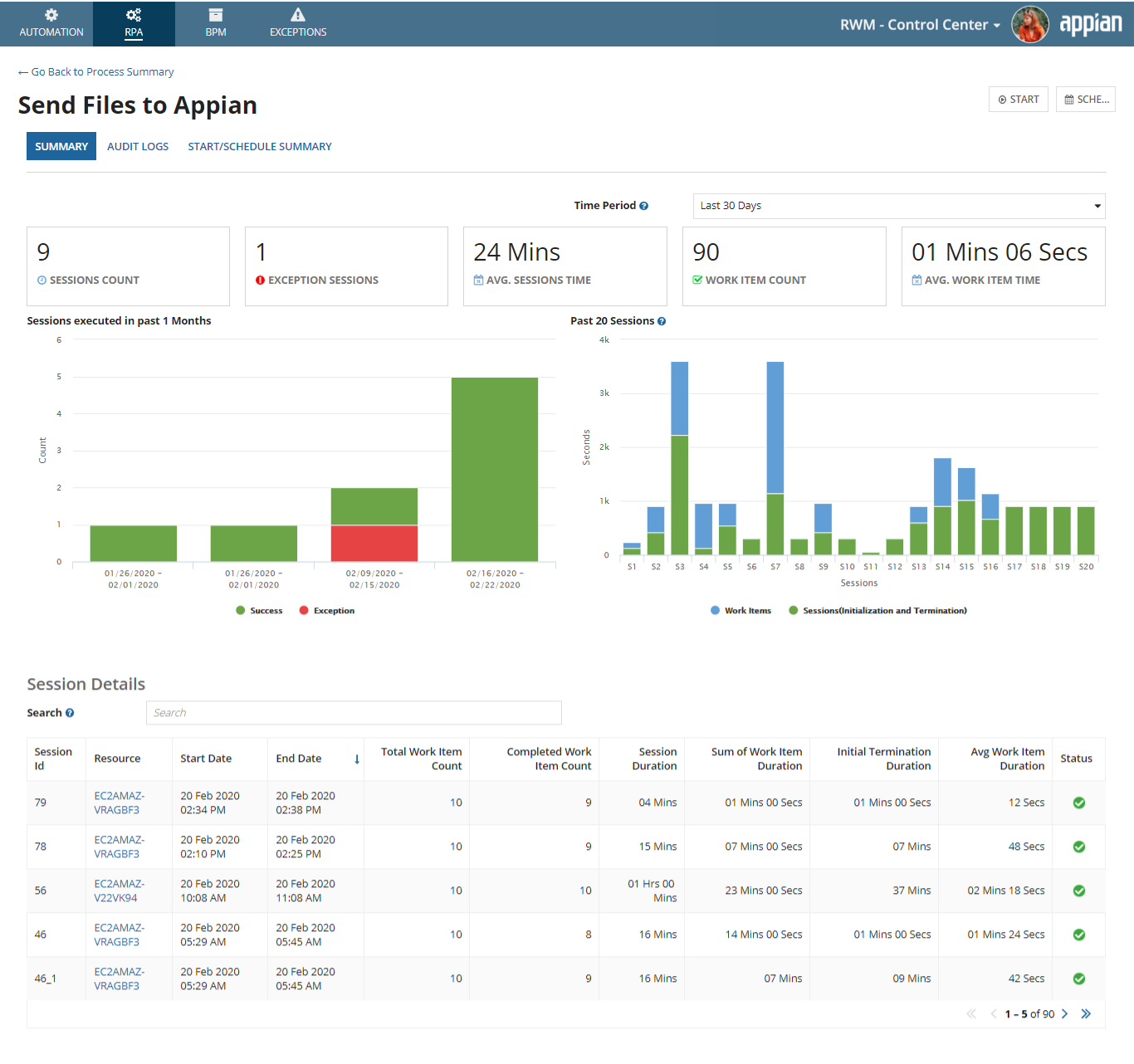Open resource link for session 46
Screen dimensions: 1134x1064
pyautogui.click(x=119, y=935)
